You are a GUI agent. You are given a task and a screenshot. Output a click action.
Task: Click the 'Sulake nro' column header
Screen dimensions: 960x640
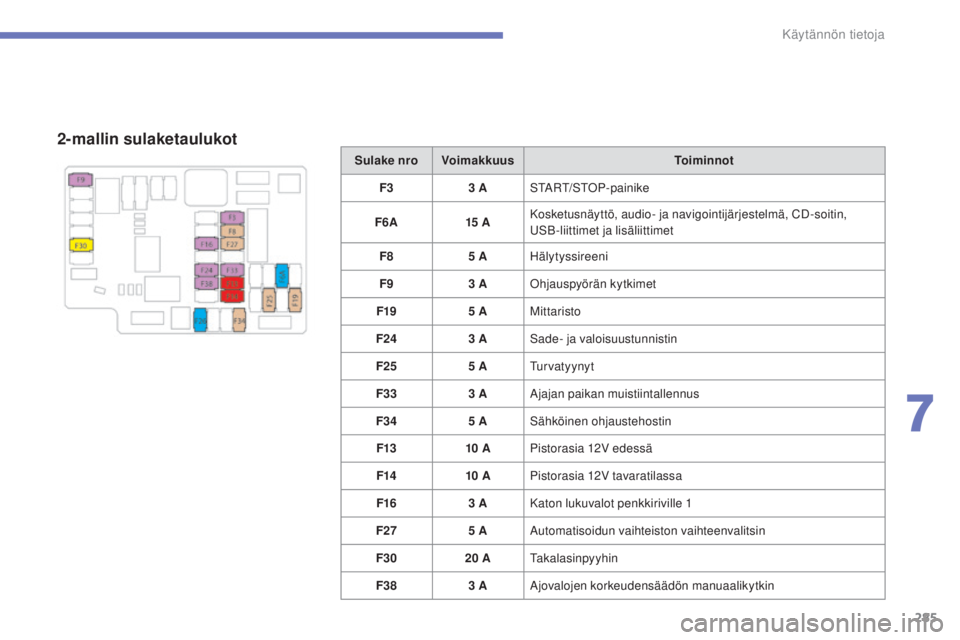pyautogui.click(x=386, y=160)
